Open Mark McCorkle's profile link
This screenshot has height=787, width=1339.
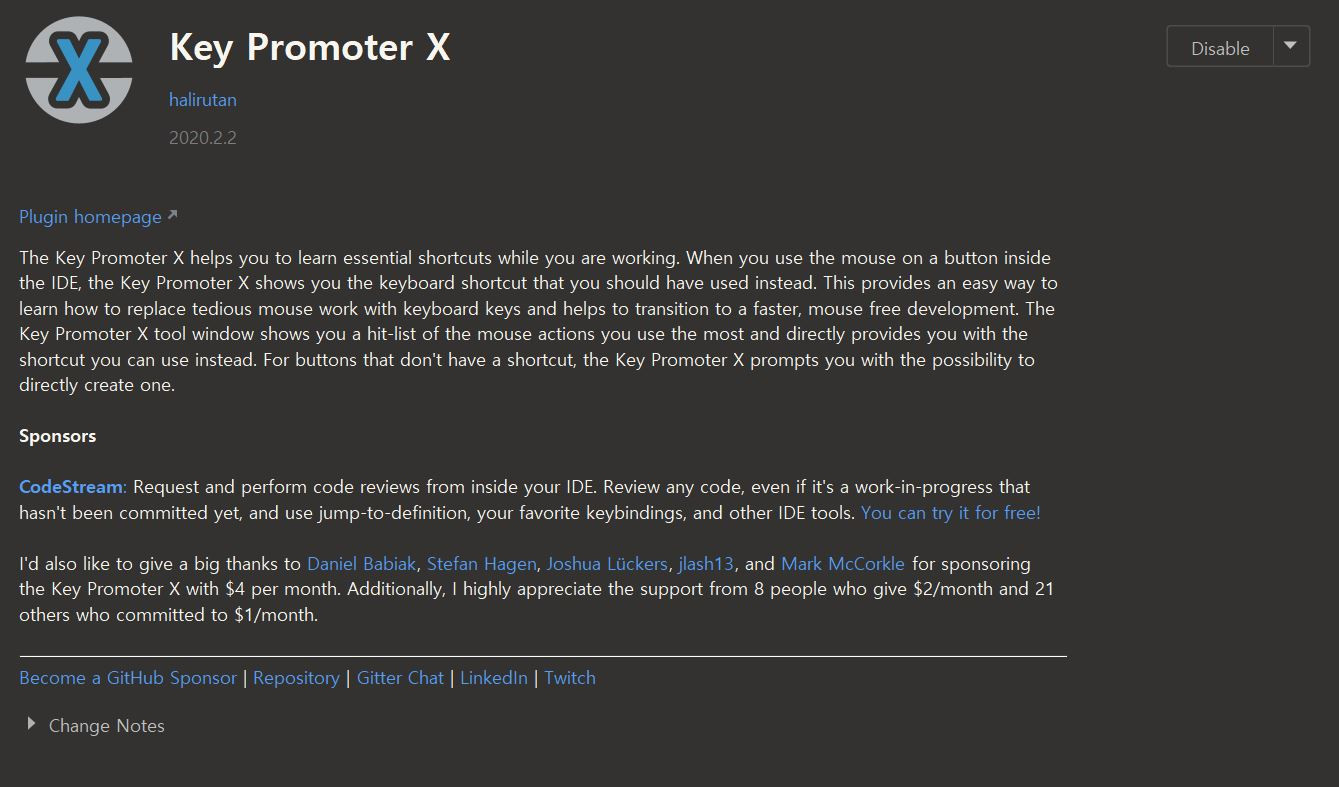(x=843, y=564)
